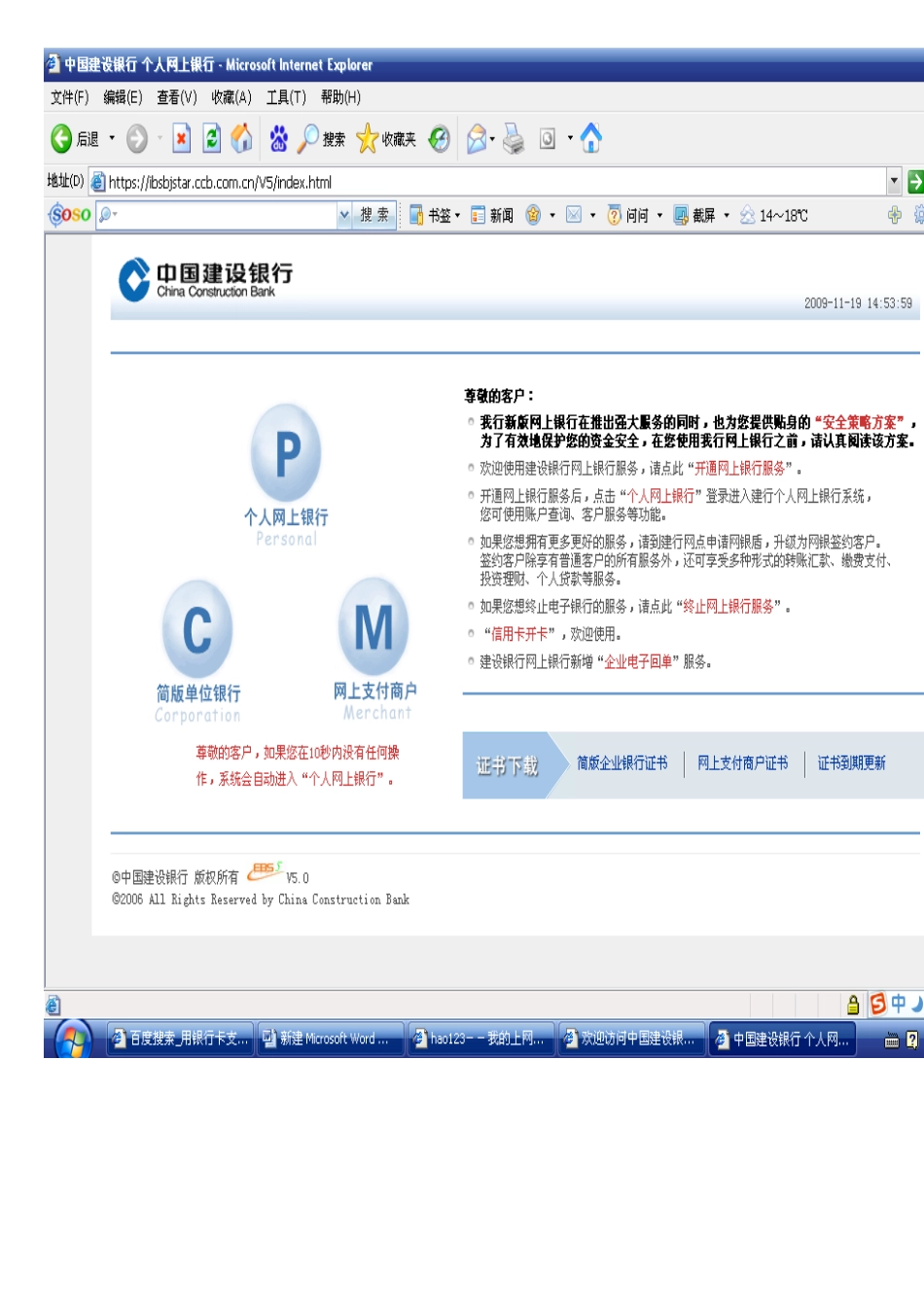Viewport: 924px width, 1307px height.
Task: Click the Home page house icon
Action: pyautogui.click(x=242, y=138)
